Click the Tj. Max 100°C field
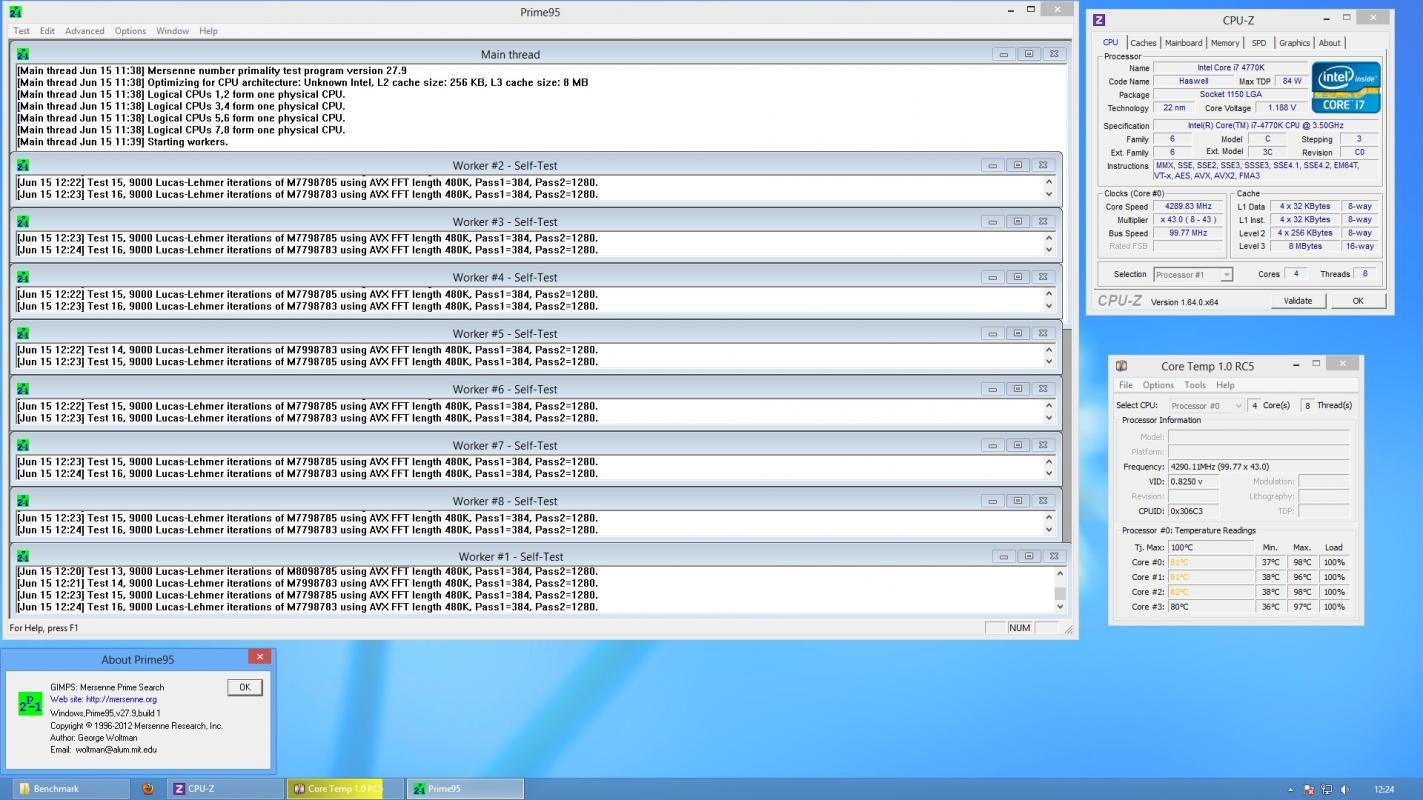Viewport: 1423px width, 800px height. coord(1211,547)
